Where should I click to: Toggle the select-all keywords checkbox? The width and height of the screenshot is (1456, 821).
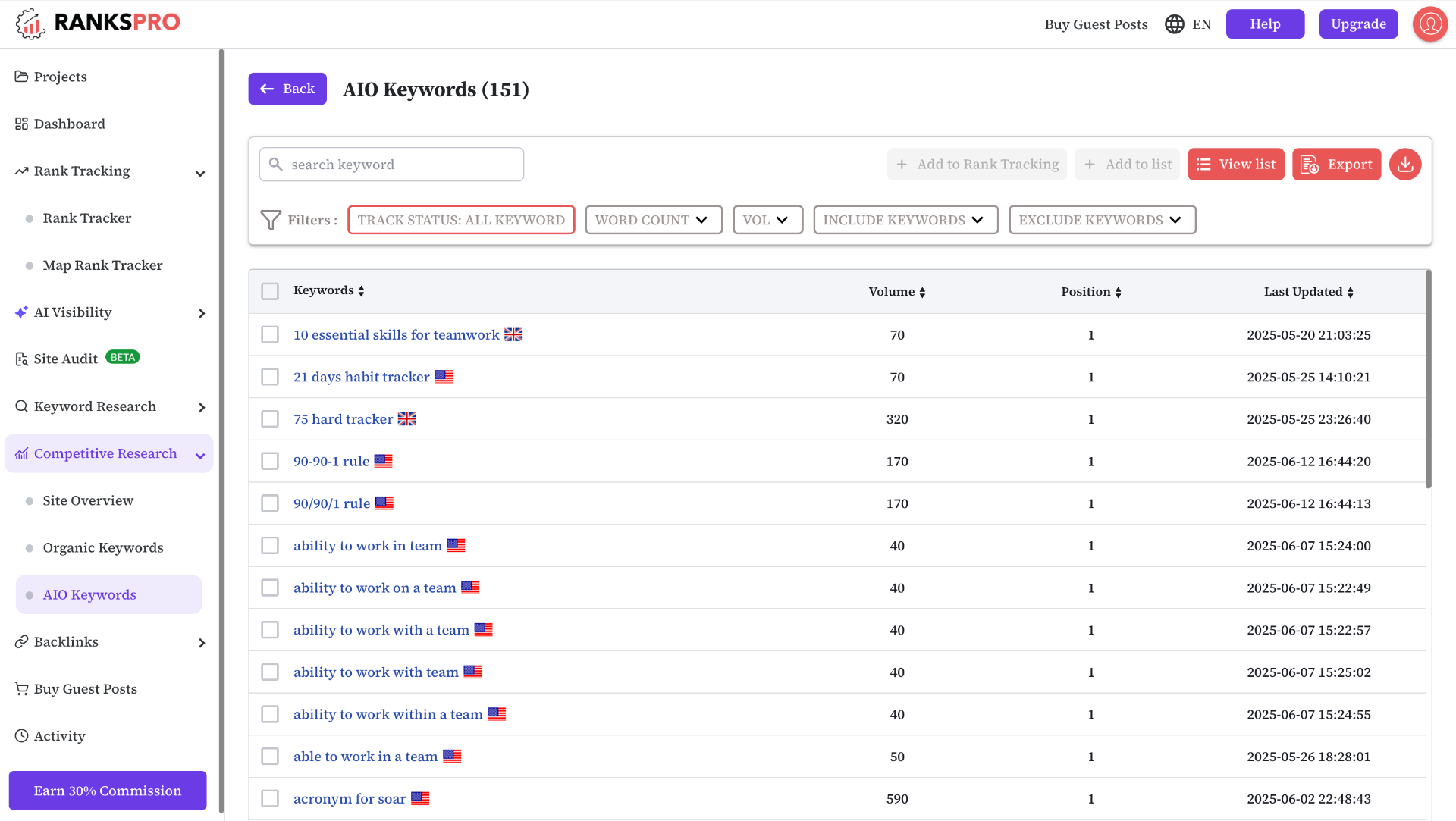270,291
